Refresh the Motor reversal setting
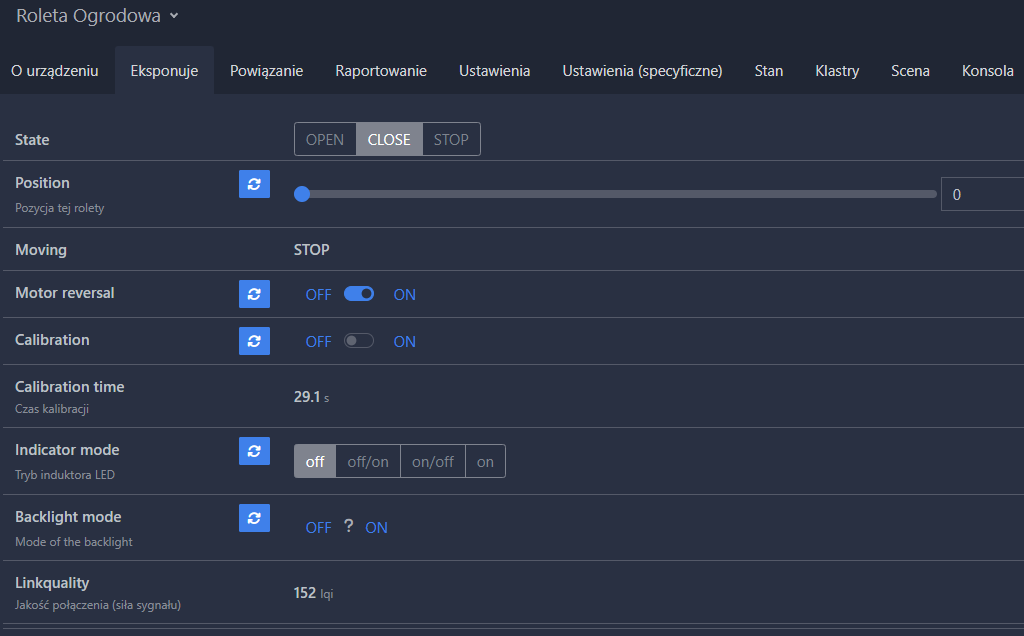1024x636 pixels. coord(254,293)
